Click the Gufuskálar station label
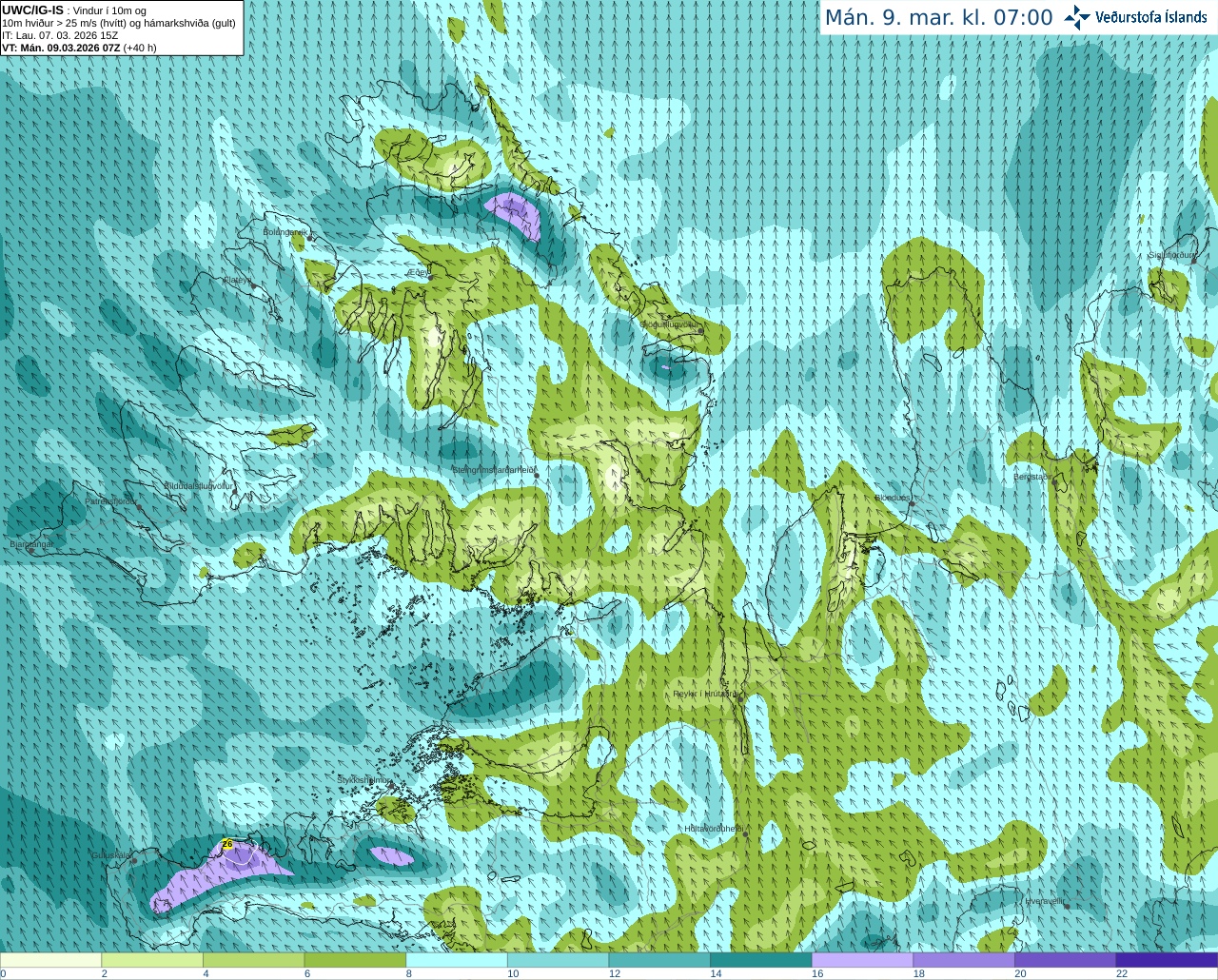The height and width of the screenshot is (980, 1218). (110, 855)
